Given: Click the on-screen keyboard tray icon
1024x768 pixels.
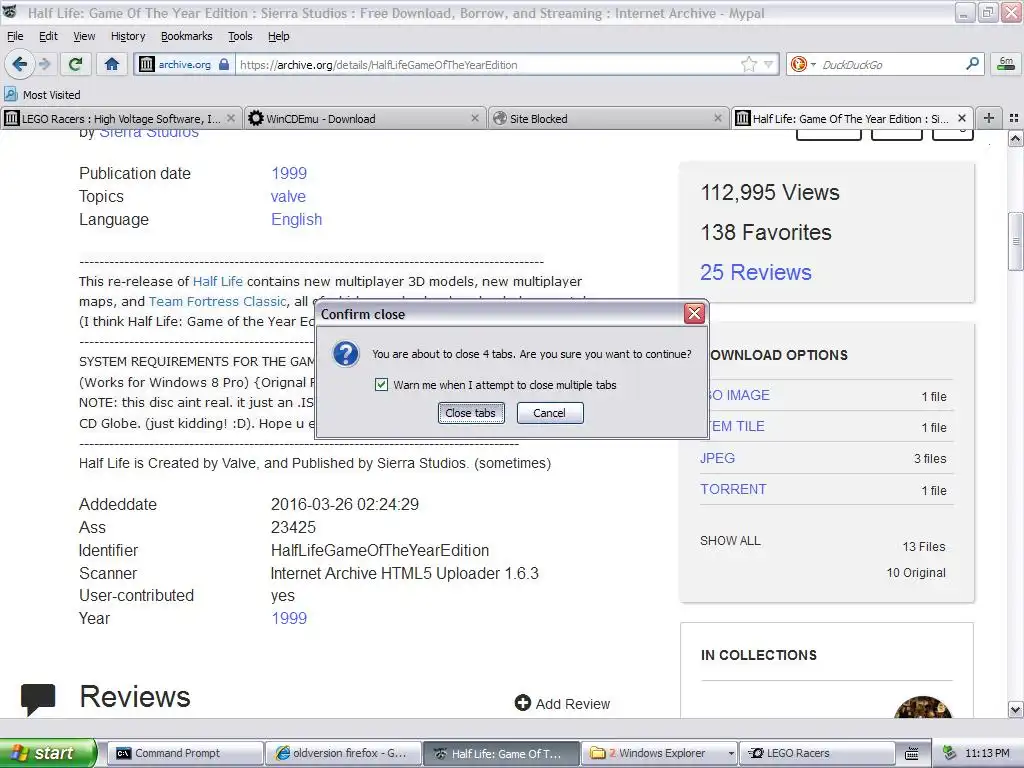Looking at the screenshot, I should tap(912, 754).
